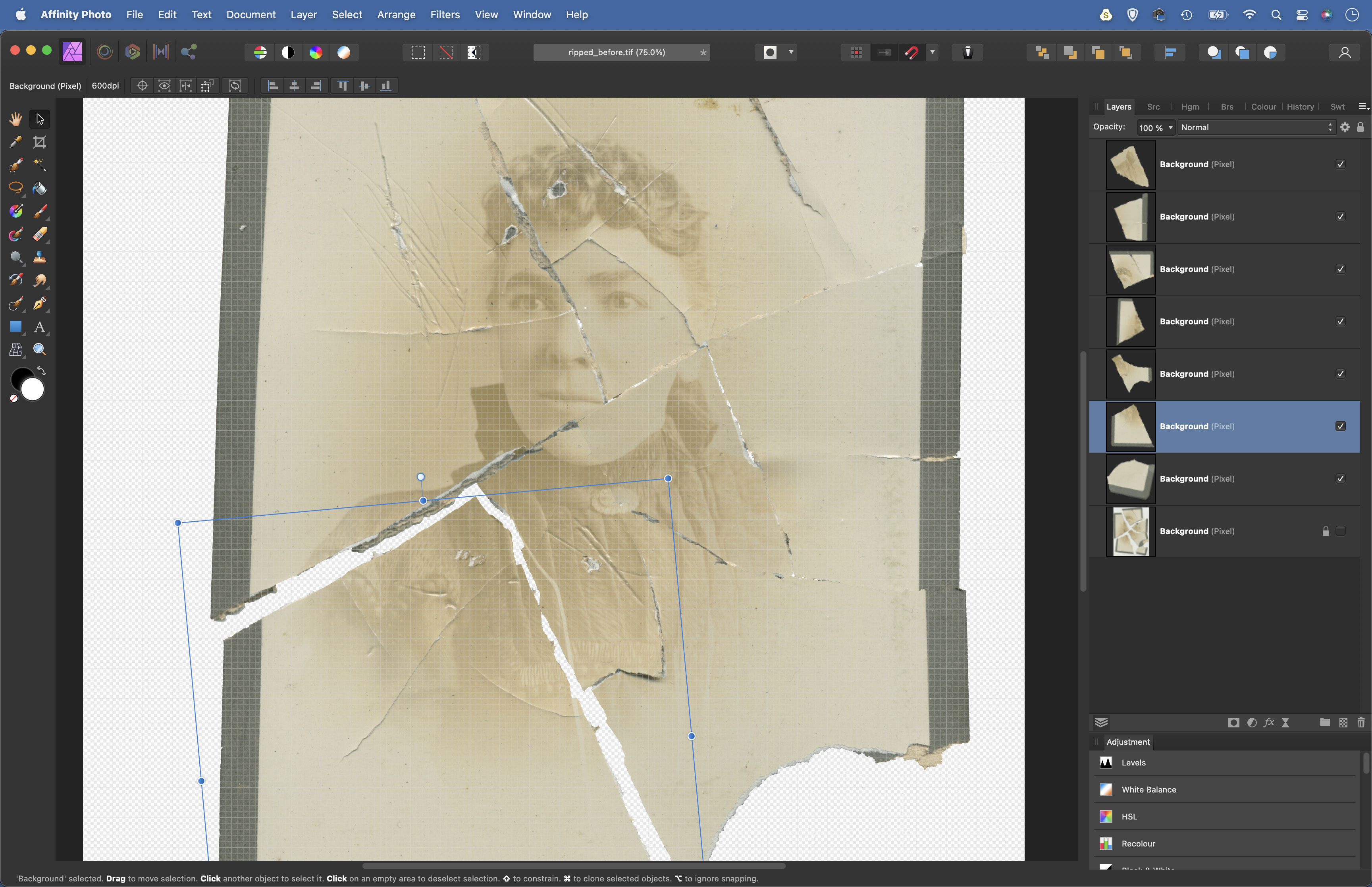
Task: Click the Invert Pixel Selection icon
Action: coord(474,52)
